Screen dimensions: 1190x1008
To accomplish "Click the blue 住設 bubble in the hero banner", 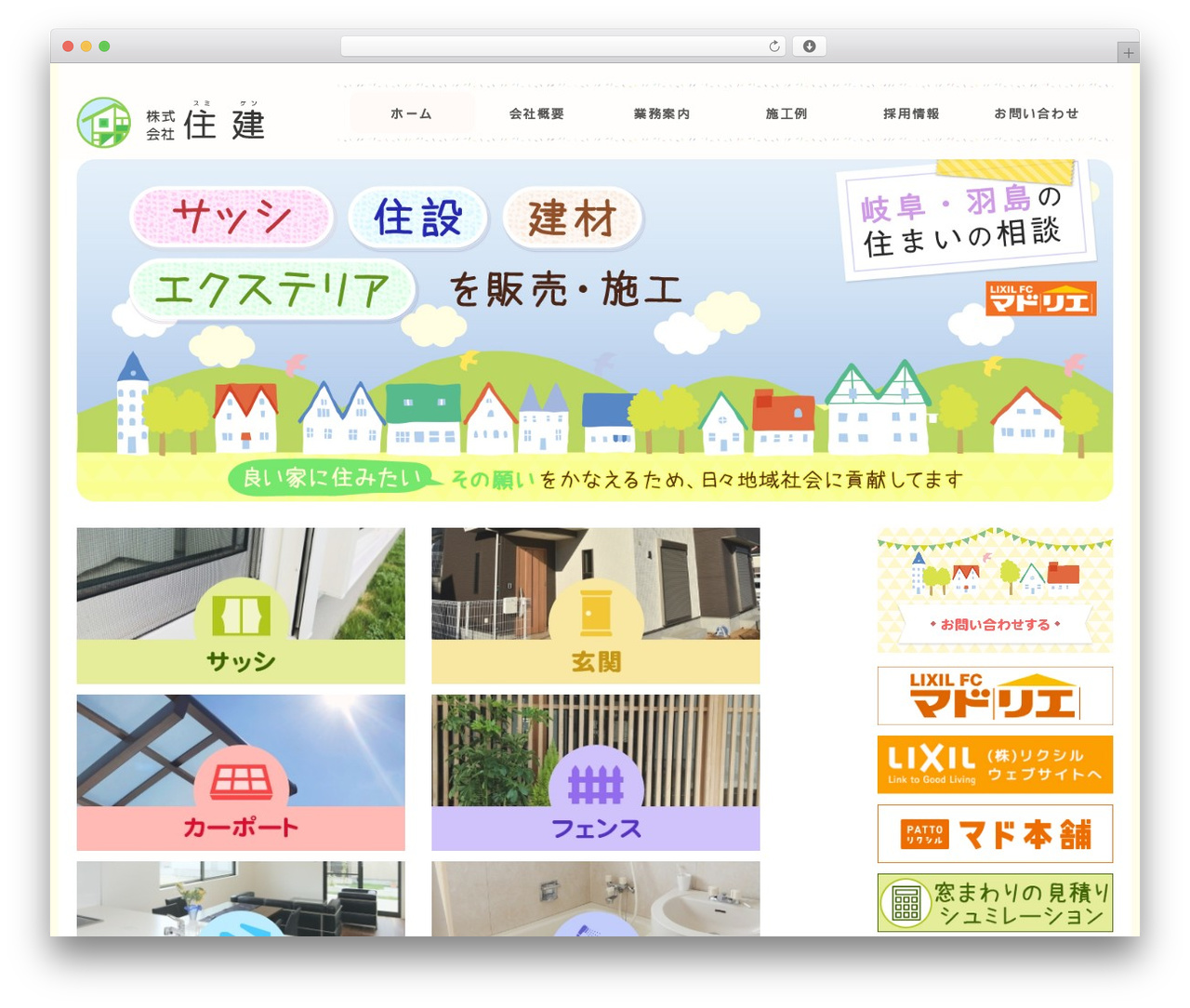I will tap(418, 218).
